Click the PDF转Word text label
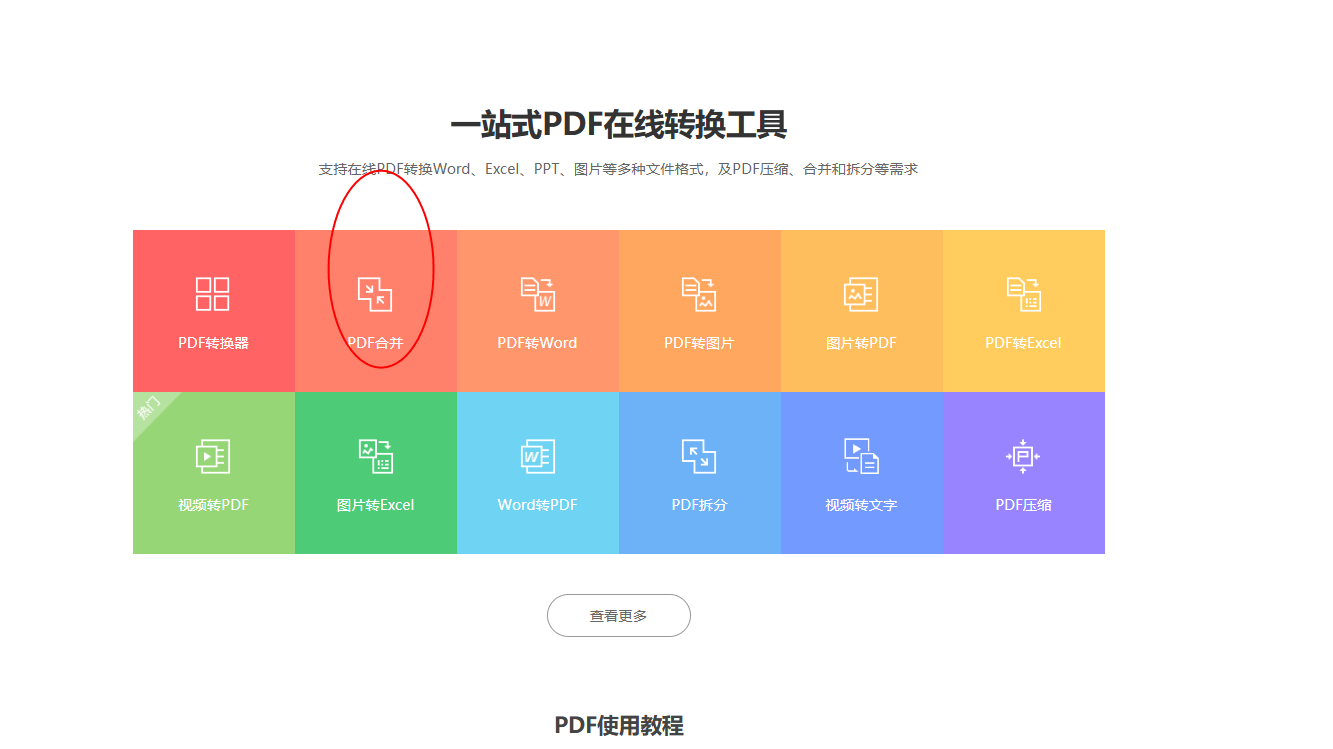 pos(537,343)
